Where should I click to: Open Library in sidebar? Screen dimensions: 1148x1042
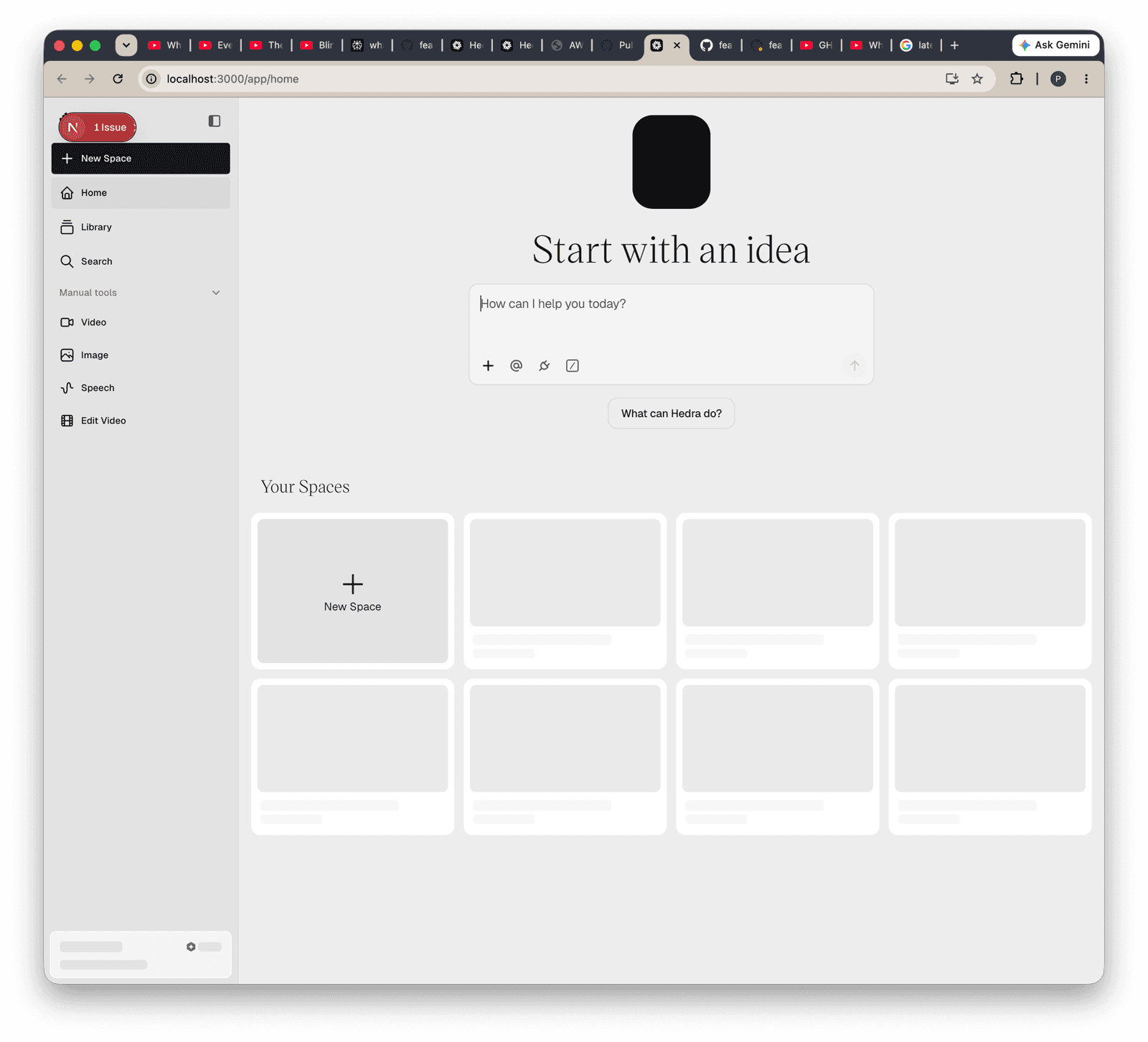point(141,227)
